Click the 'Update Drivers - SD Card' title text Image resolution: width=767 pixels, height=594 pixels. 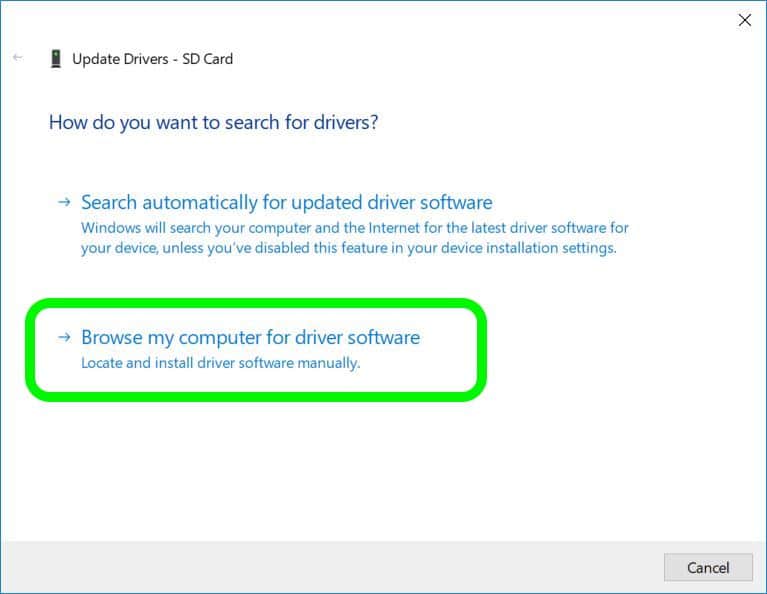point(152,59)
